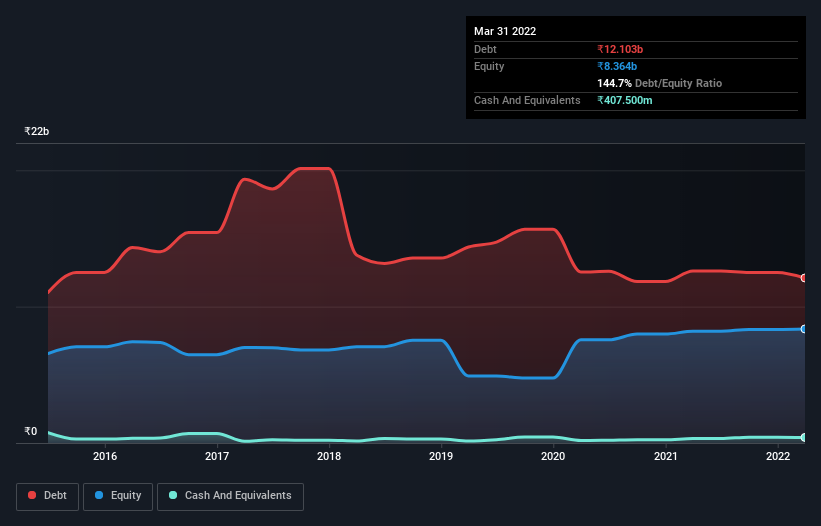Select the teal Cash endpoint marker
Viewport: 821px width, 526px height.
click(804, 437)
